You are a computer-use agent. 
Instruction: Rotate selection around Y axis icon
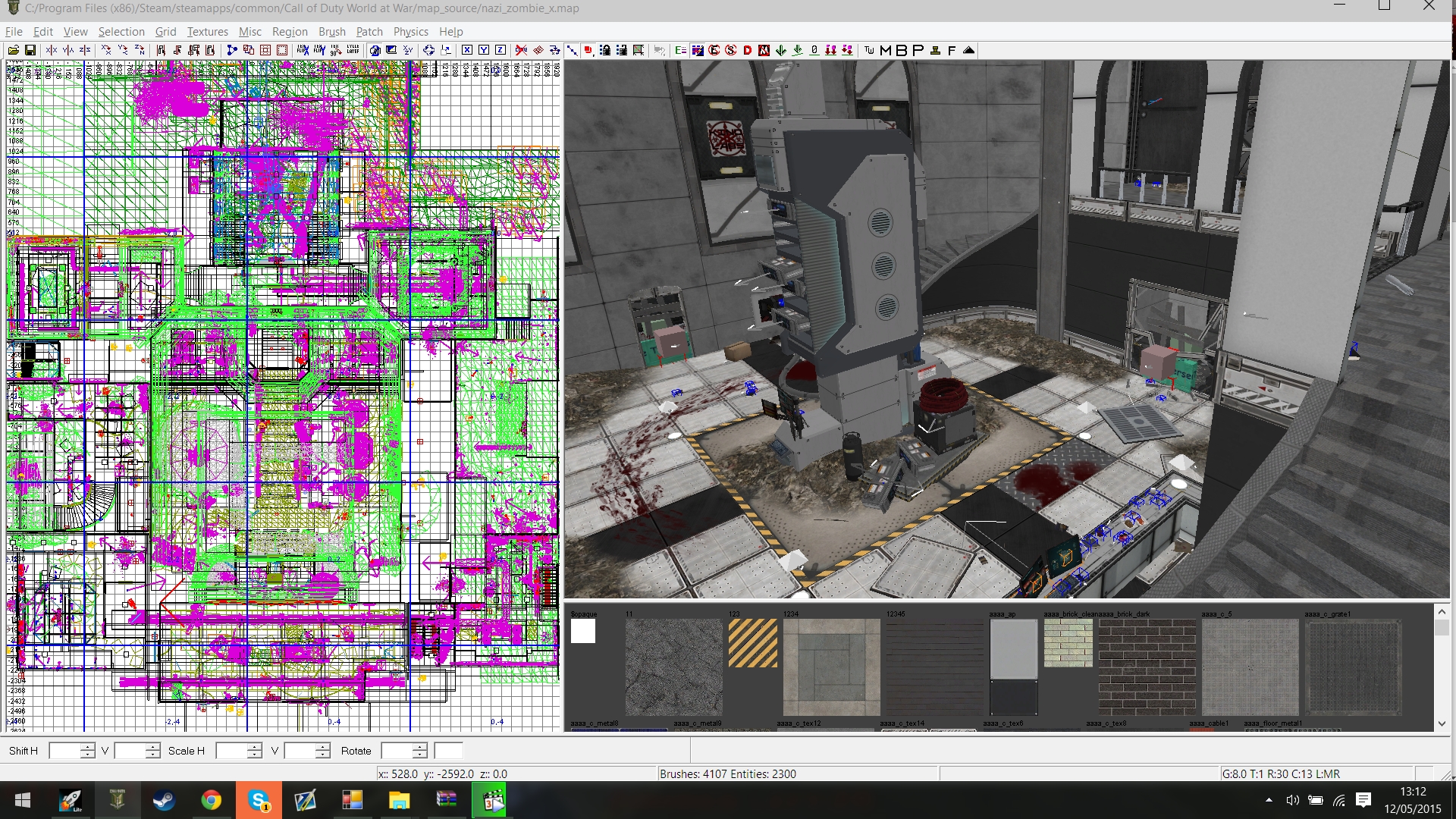tap(123, 50)
